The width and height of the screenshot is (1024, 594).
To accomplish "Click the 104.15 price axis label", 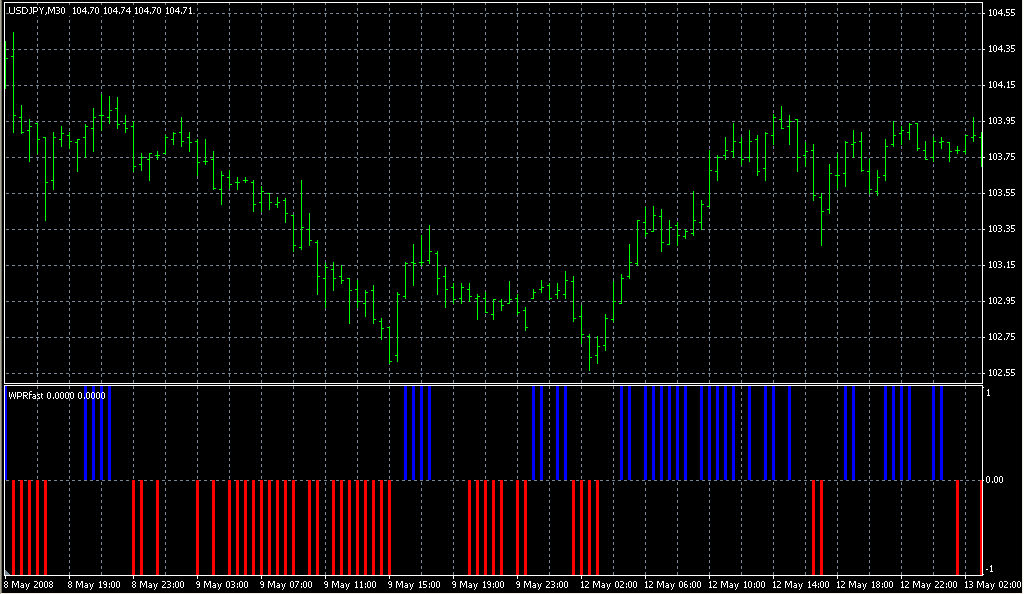I will click(x=1001, y=85).
